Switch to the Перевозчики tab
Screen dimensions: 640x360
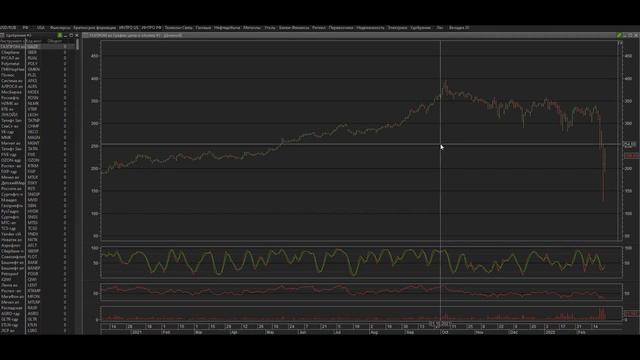point(341,28)
